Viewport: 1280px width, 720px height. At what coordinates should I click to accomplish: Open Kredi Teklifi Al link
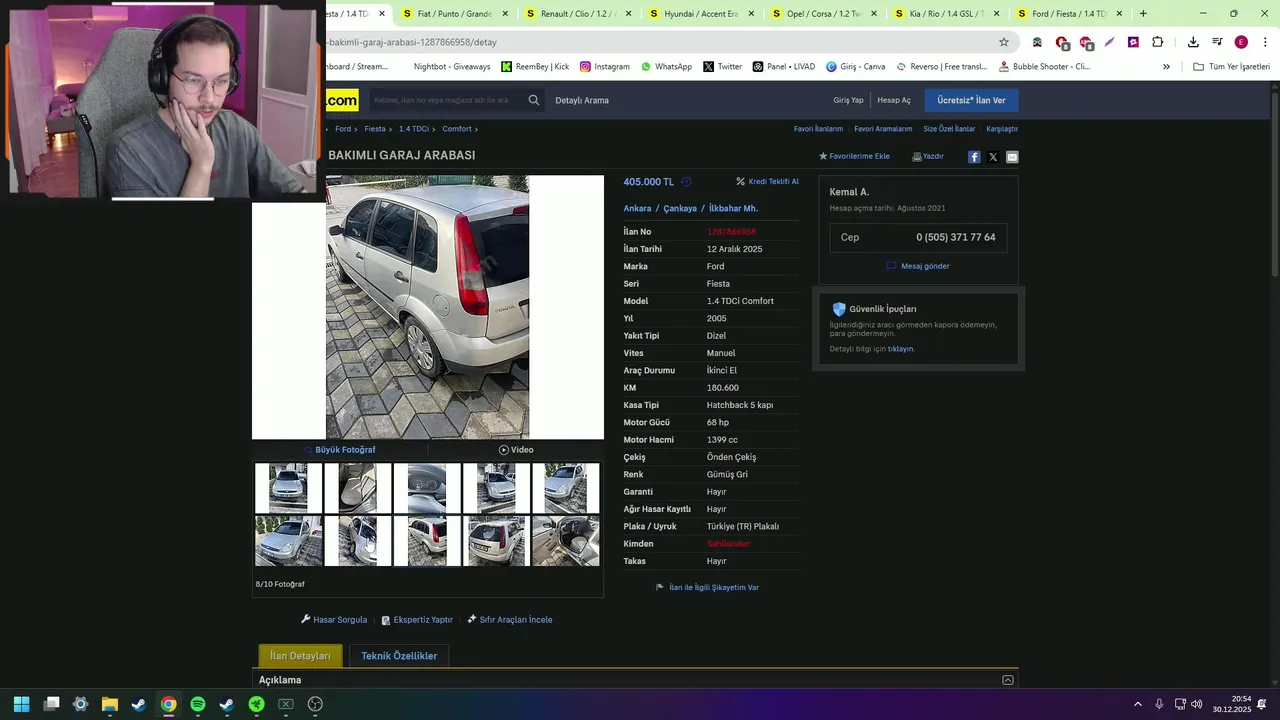click(768, 182)
